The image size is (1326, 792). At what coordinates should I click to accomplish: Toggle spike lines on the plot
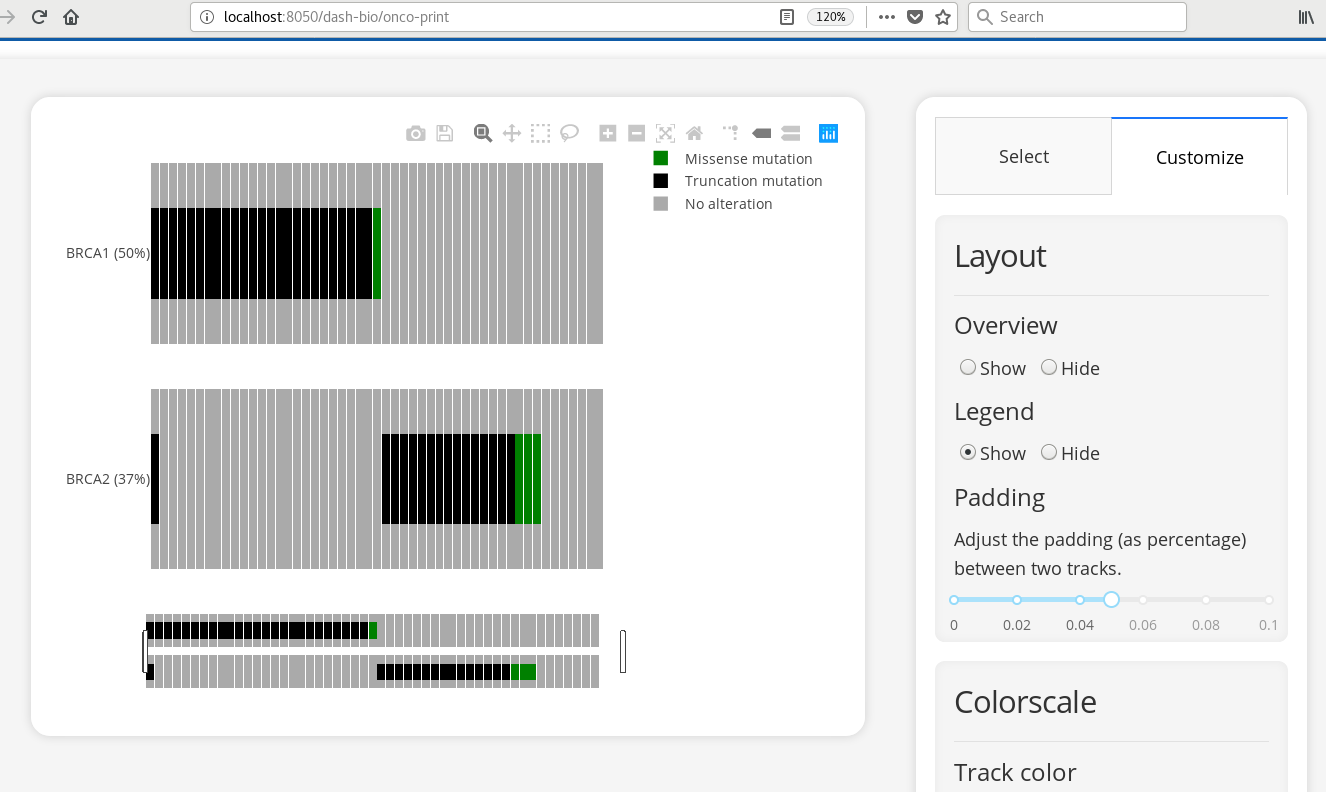(x=729, y=132)
